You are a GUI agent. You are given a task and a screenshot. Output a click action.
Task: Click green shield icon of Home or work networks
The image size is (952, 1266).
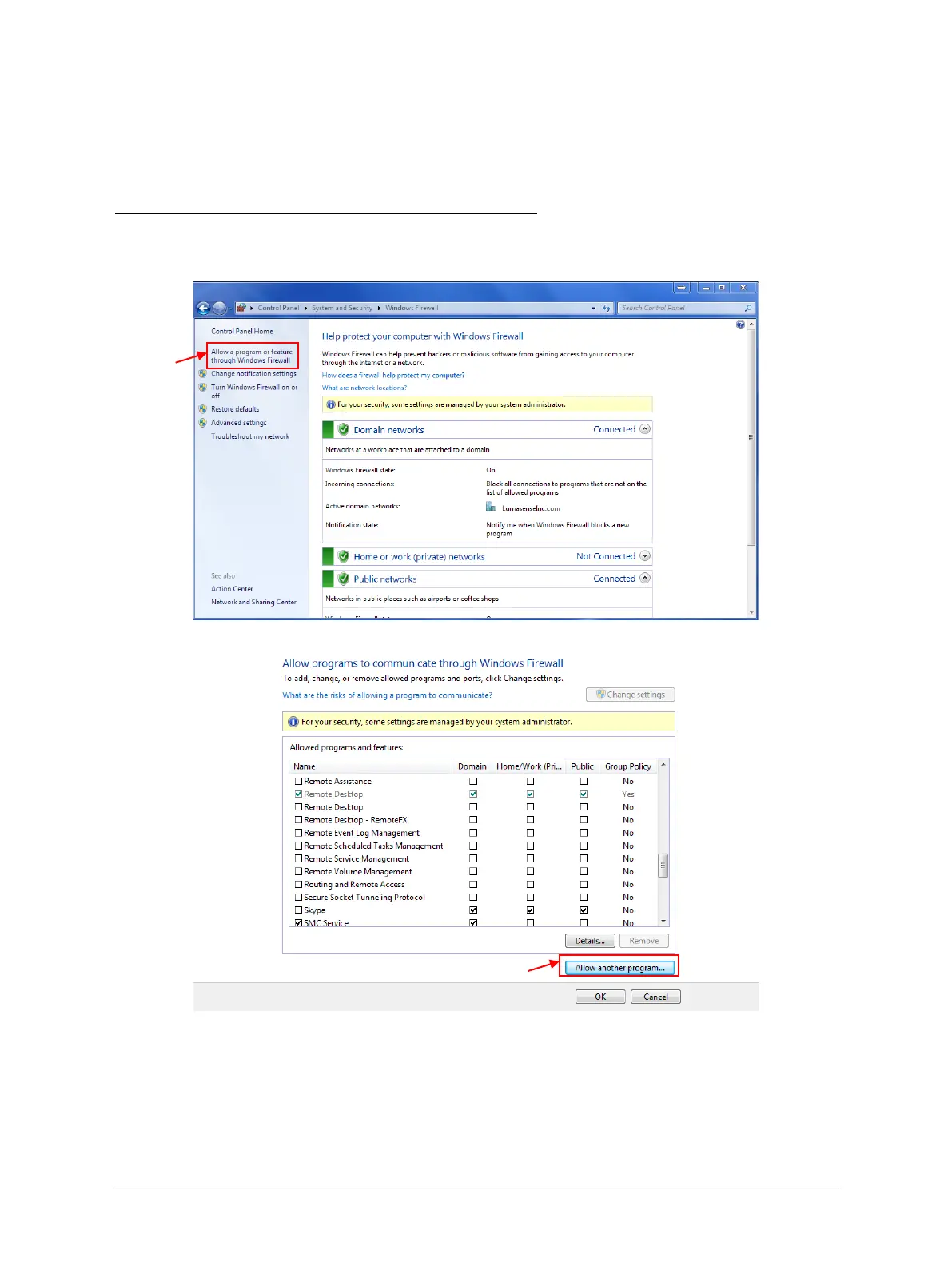click(x=344, y=556)
